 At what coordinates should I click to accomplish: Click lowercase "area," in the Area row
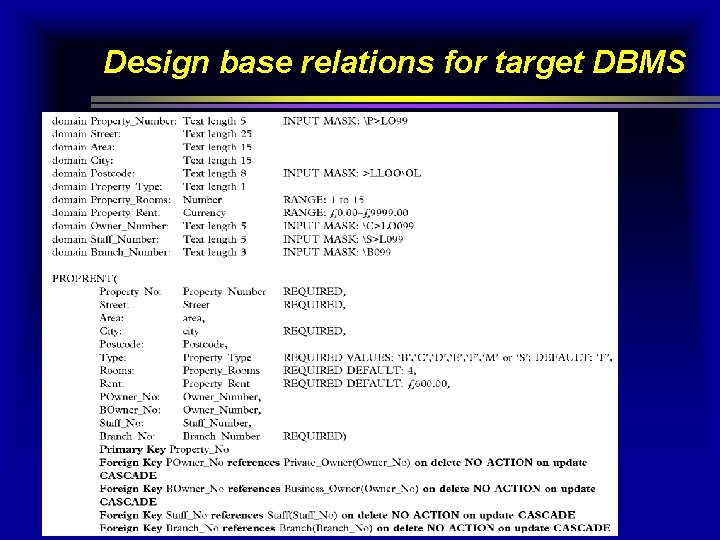point(194,318)
